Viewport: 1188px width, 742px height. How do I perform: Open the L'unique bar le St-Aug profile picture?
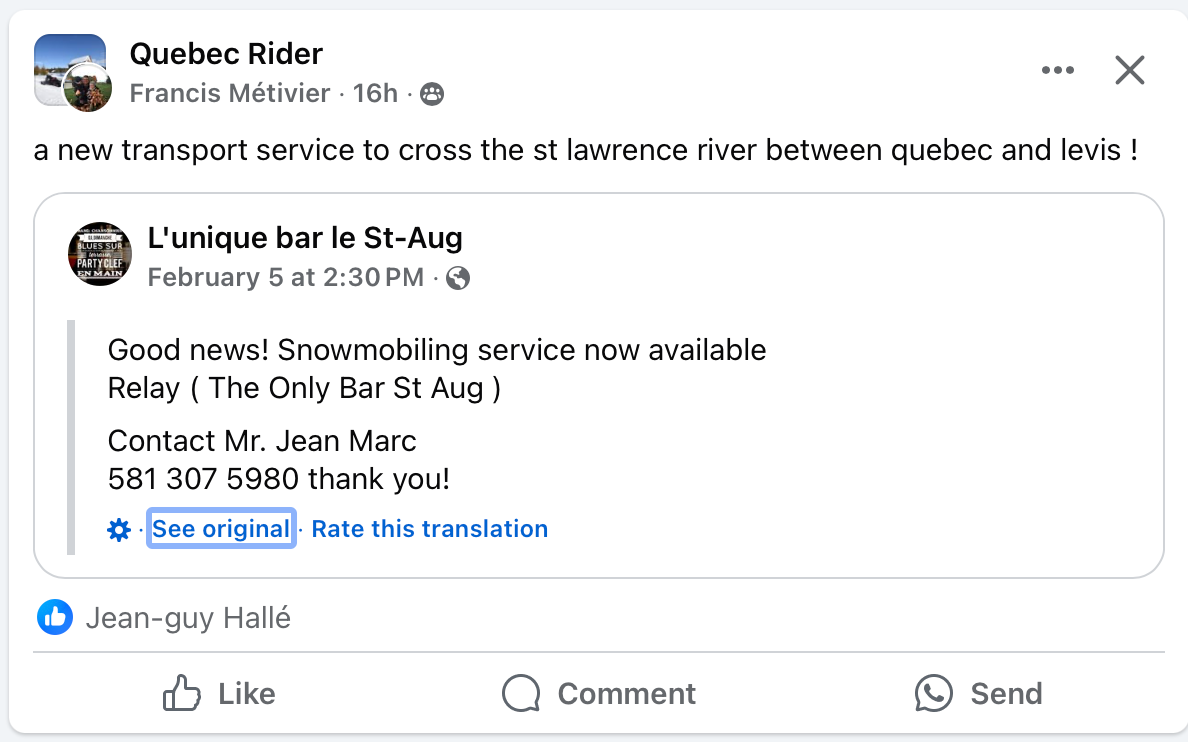100,254
